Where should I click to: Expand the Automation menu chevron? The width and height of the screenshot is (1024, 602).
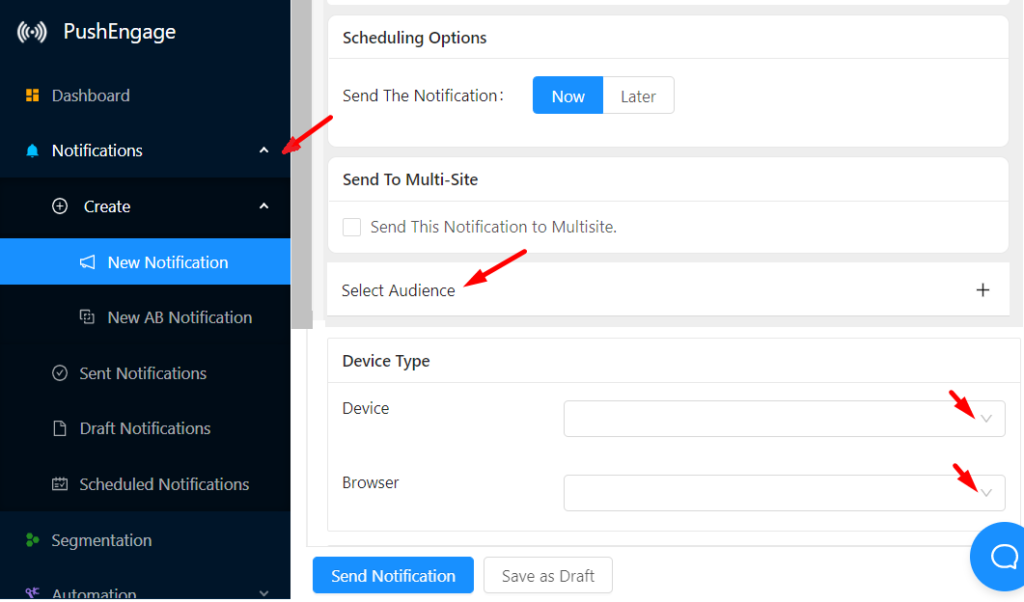(x=264, y=593)
